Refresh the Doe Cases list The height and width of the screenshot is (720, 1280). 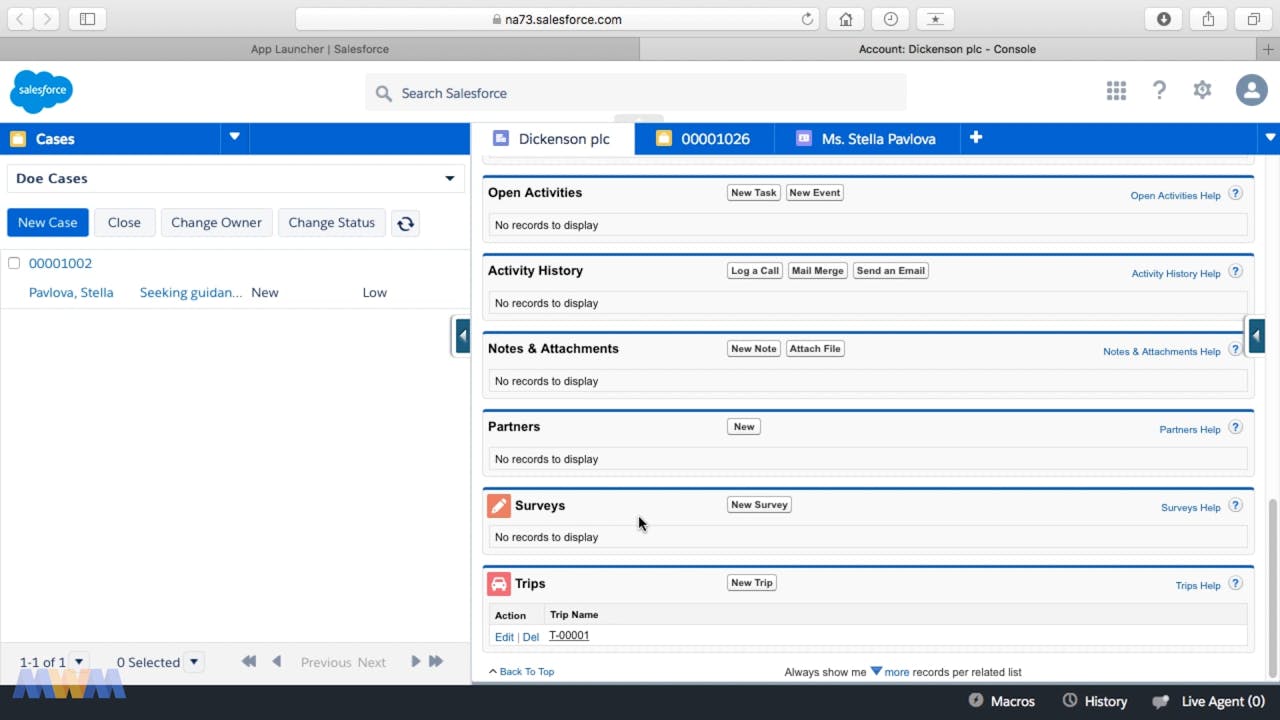[405, 223]
